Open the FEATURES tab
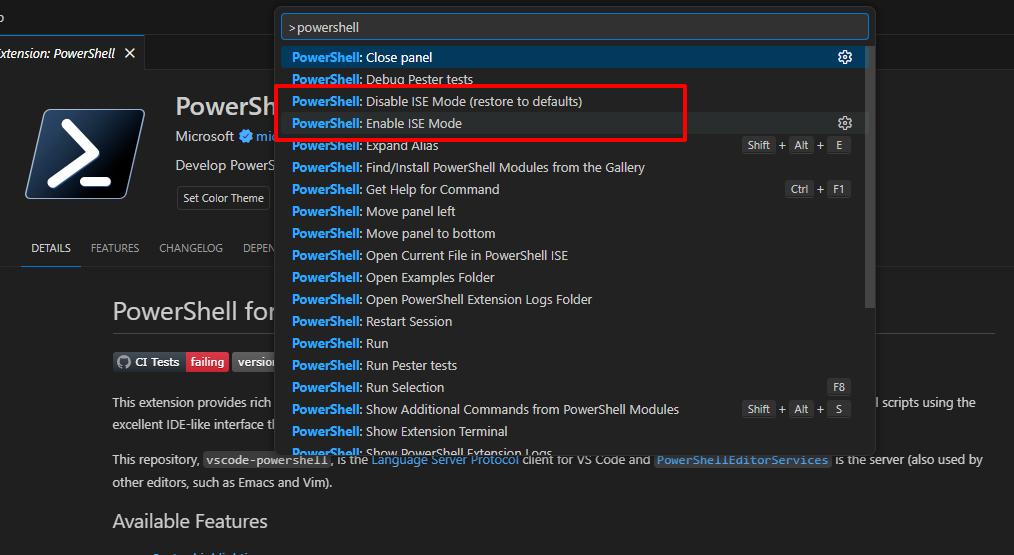Image resolution: width=1014 pixels, height=555 pixels. tap(115, 248)
